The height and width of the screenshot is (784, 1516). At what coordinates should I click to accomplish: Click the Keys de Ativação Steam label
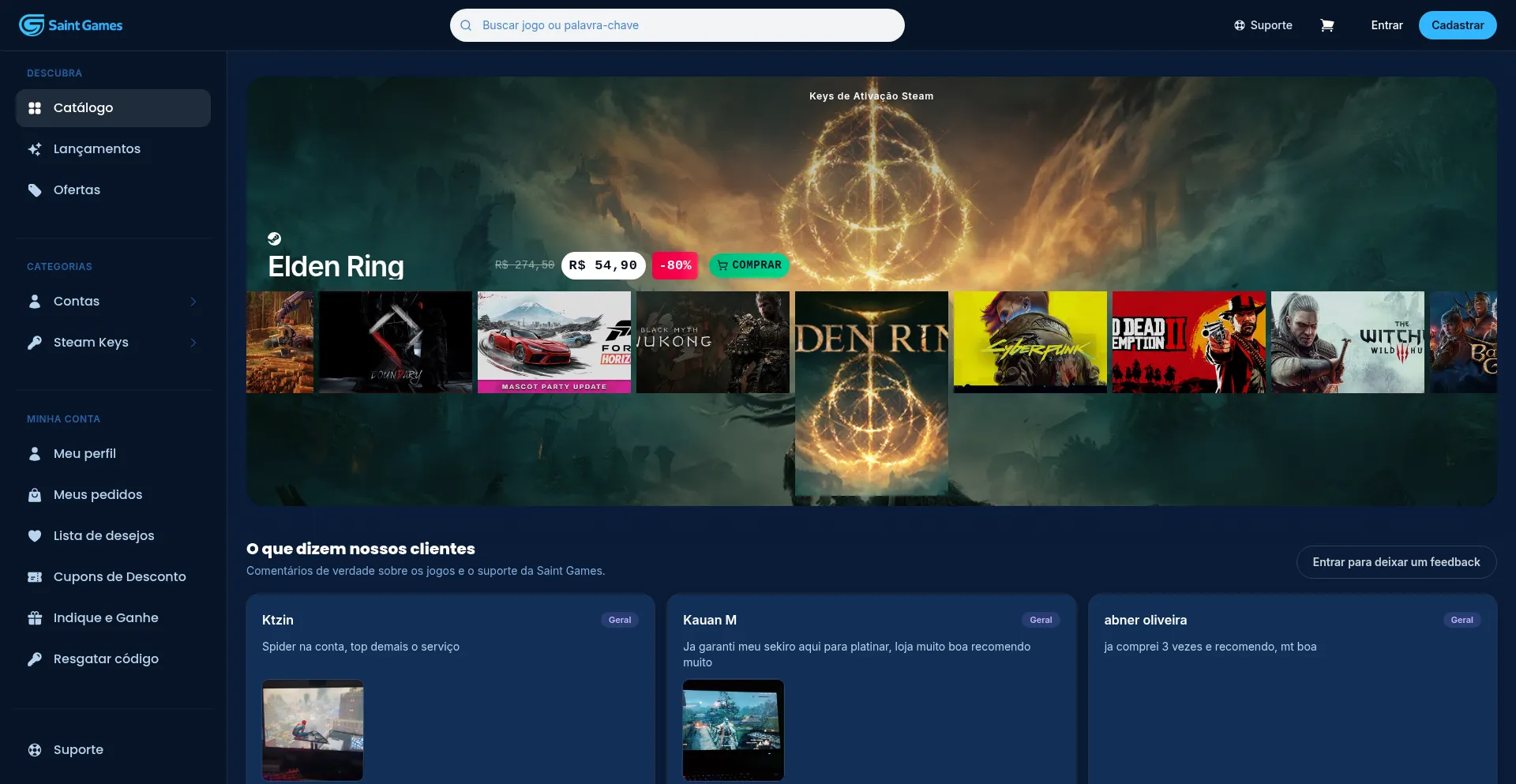point(871,96)
